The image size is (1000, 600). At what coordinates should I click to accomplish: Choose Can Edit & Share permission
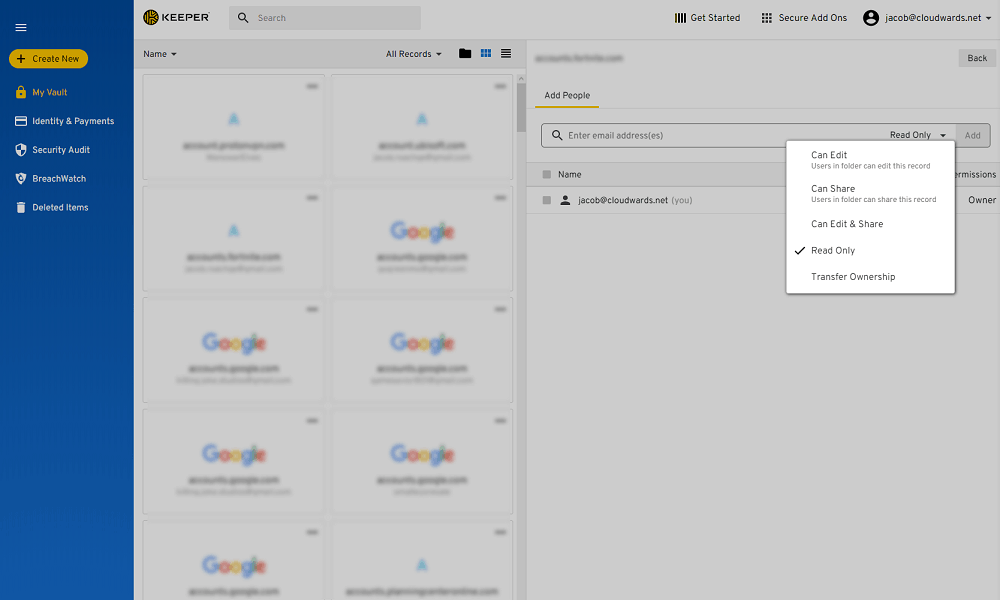pos(871,224)
